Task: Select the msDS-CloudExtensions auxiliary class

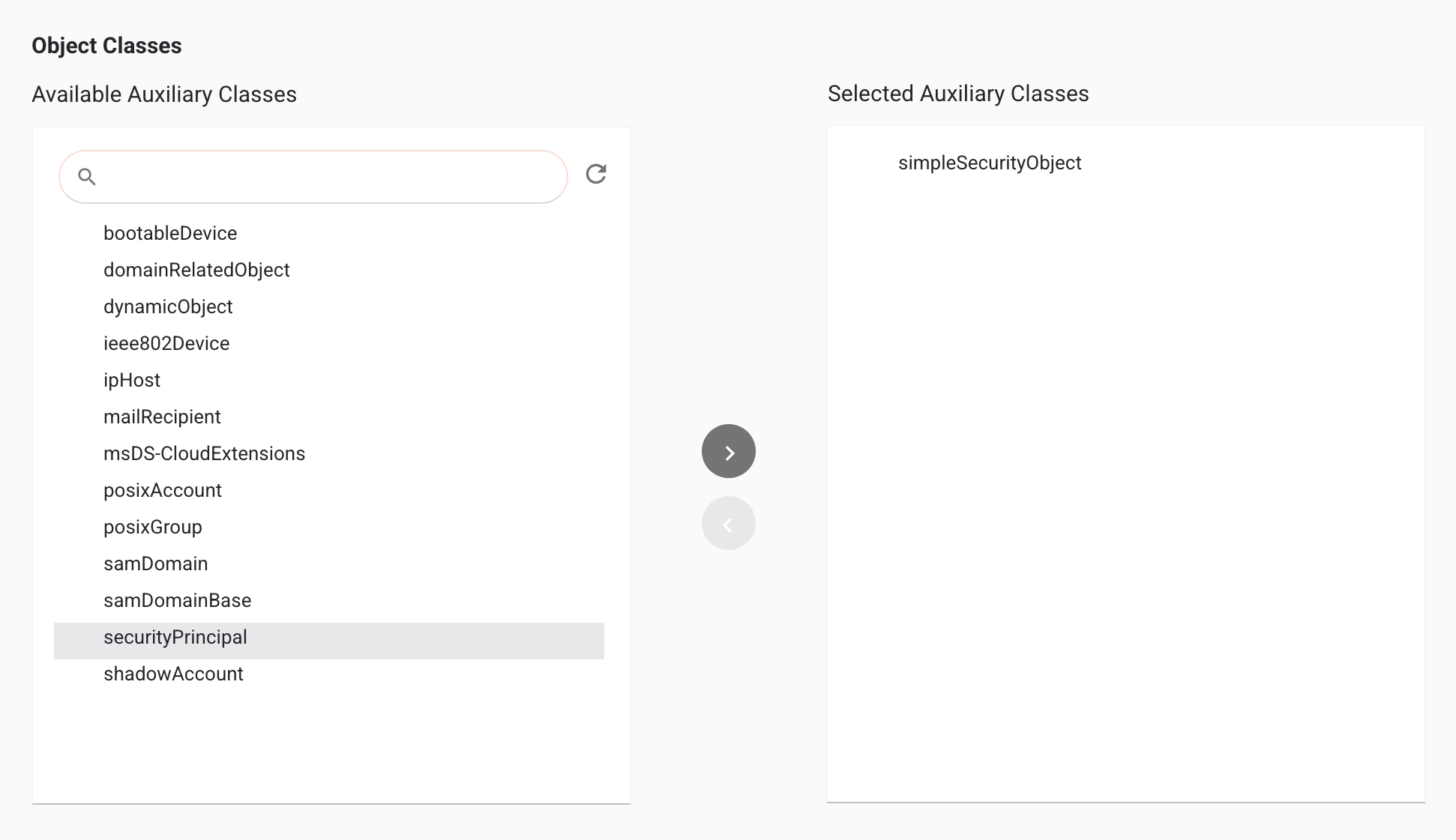Action: click(x=205, y=453)
